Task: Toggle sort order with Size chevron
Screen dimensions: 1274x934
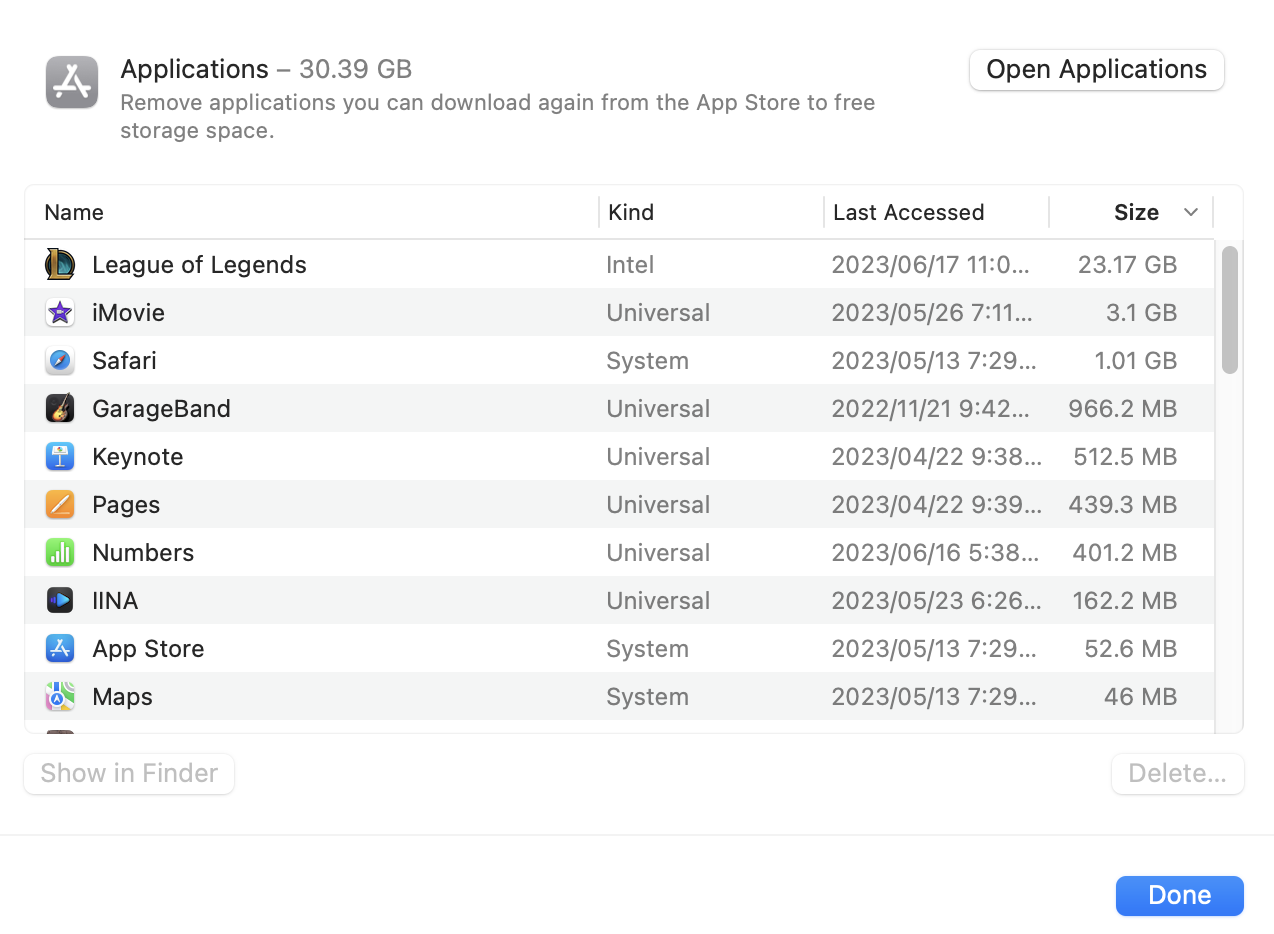Action: point(1190,212)
